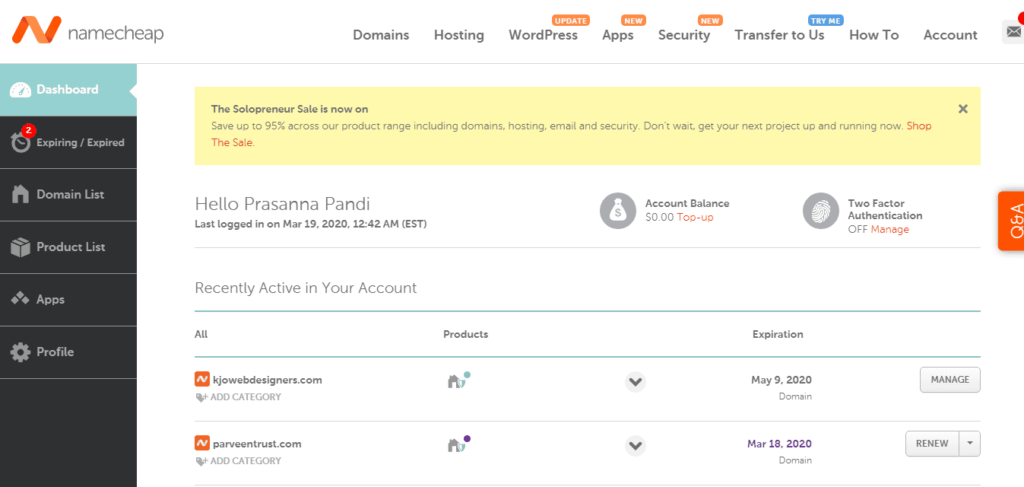Expand the parveentrust.com row details
This screenshot has width=1024, height=487.
(635, 446)
